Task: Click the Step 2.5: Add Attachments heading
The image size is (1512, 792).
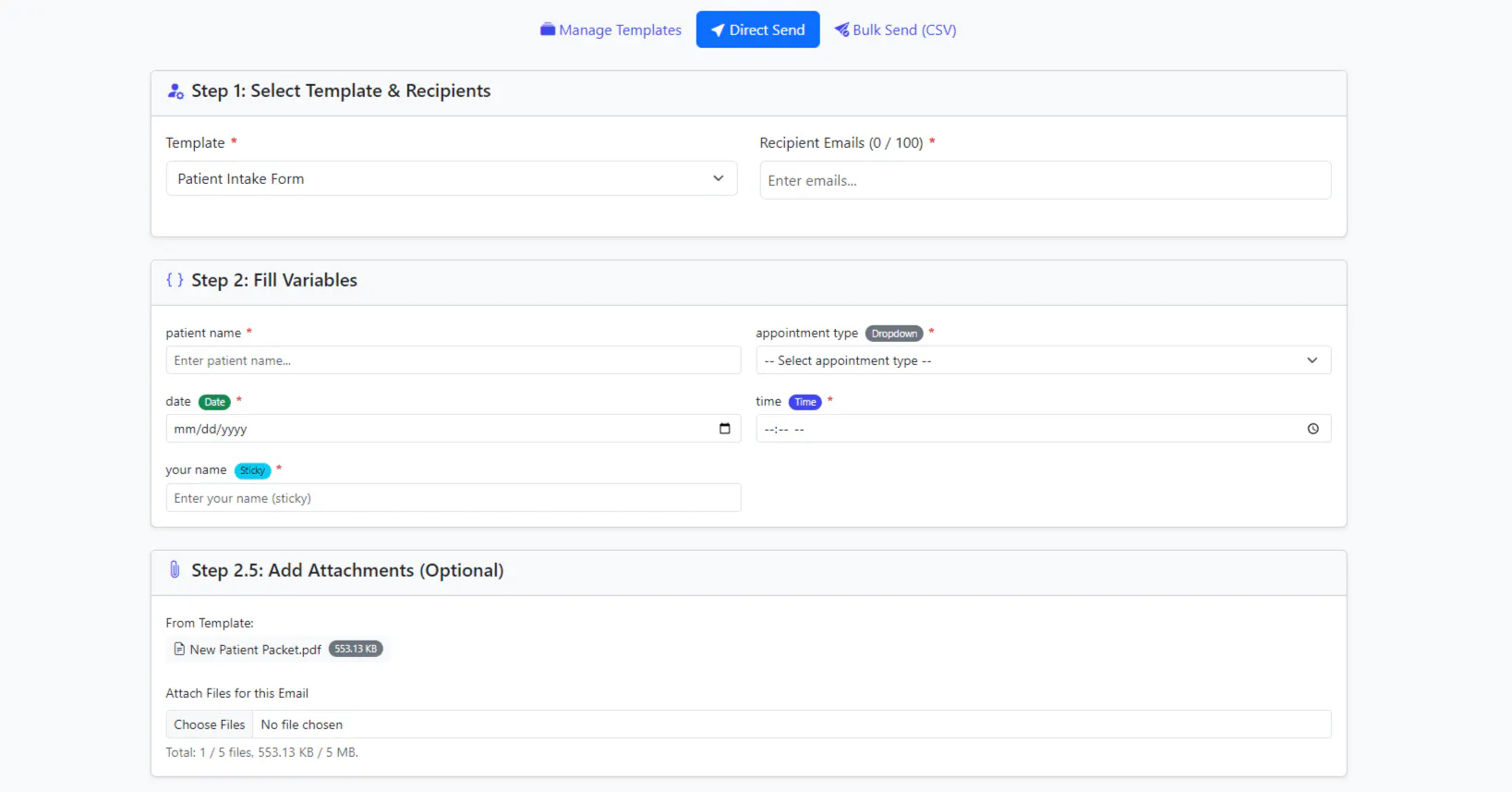Action: tap(347, 570)
